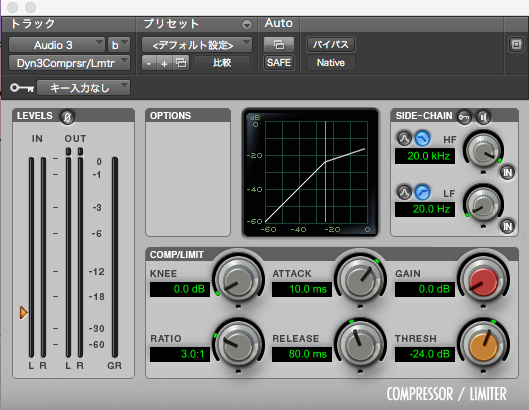Select HF band-pass filter shape icon

coord(404,138)
